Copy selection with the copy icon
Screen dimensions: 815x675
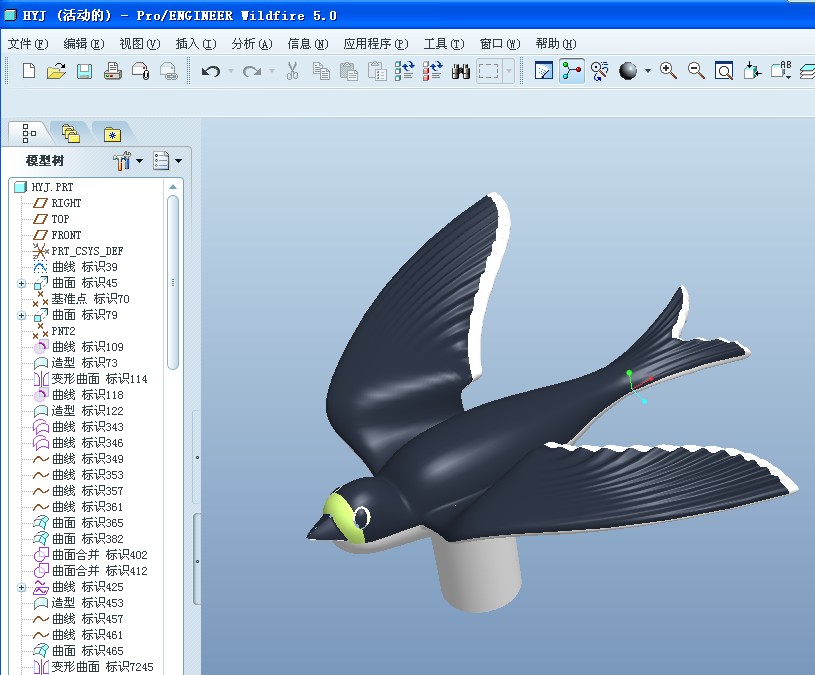[321, 71]
